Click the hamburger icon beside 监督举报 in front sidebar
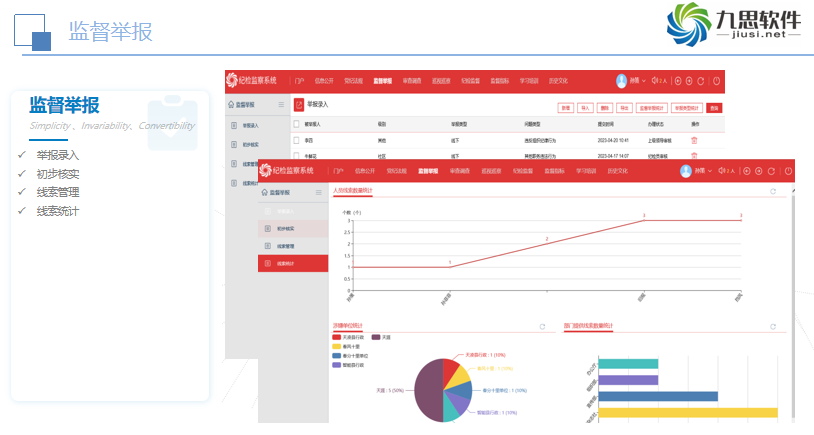 coord(312,192)
